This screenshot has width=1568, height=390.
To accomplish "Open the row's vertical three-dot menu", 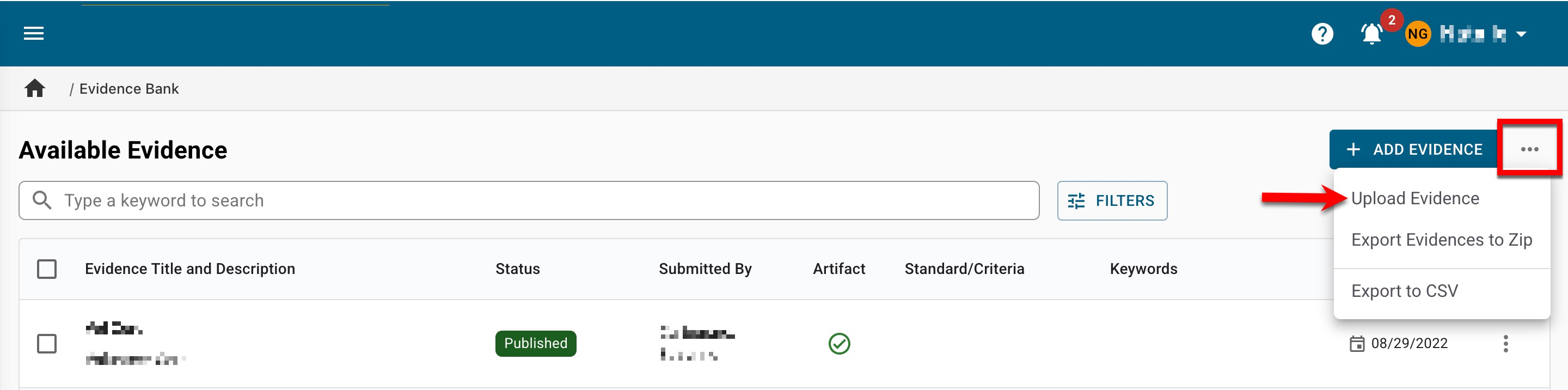I will (1505, 344).
